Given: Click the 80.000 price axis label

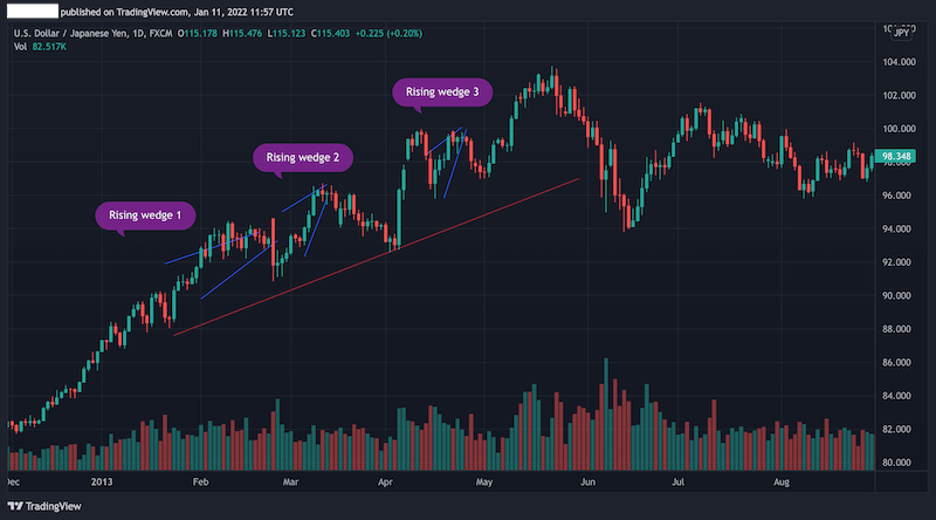Looking at the screenshot, I should click(x=899, y=463).
